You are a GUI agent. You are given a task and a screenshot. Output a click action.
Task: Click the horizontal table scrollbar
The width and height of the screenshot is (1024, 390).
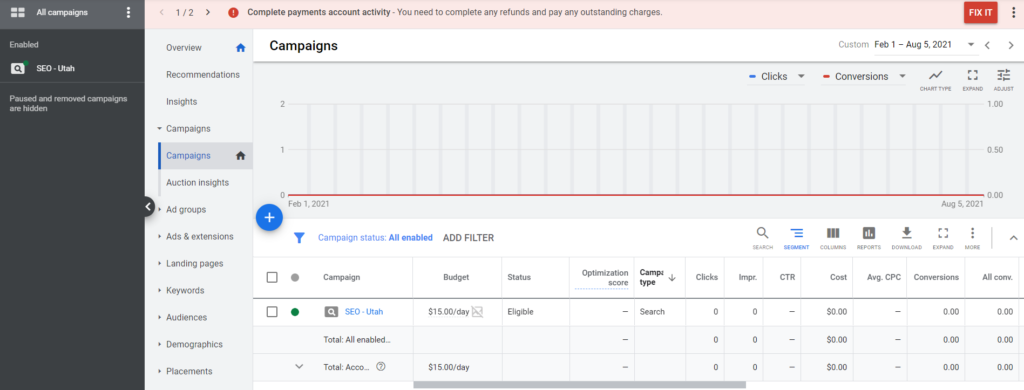pos(579,385)
